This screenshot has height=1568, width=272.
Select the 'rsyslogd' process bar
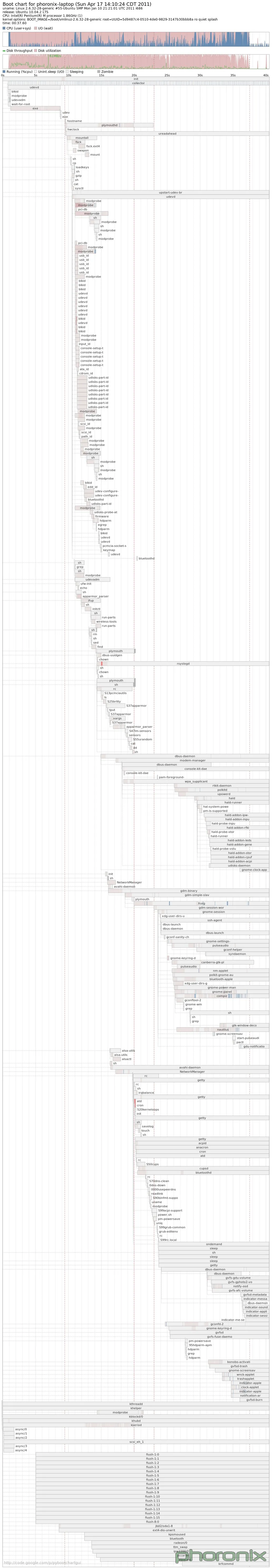coord(184,664)
